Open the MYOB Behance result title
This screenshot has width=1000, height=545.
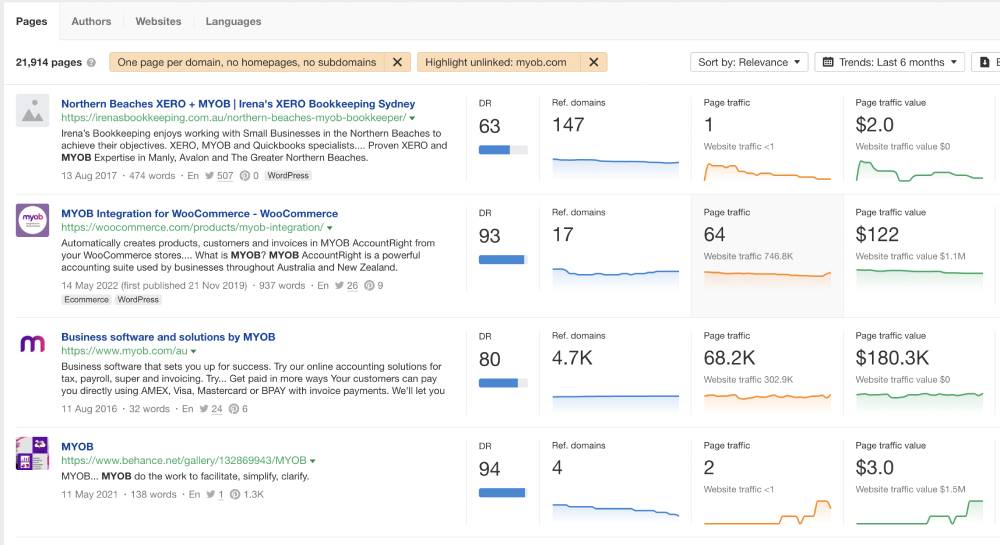[77, 446]
